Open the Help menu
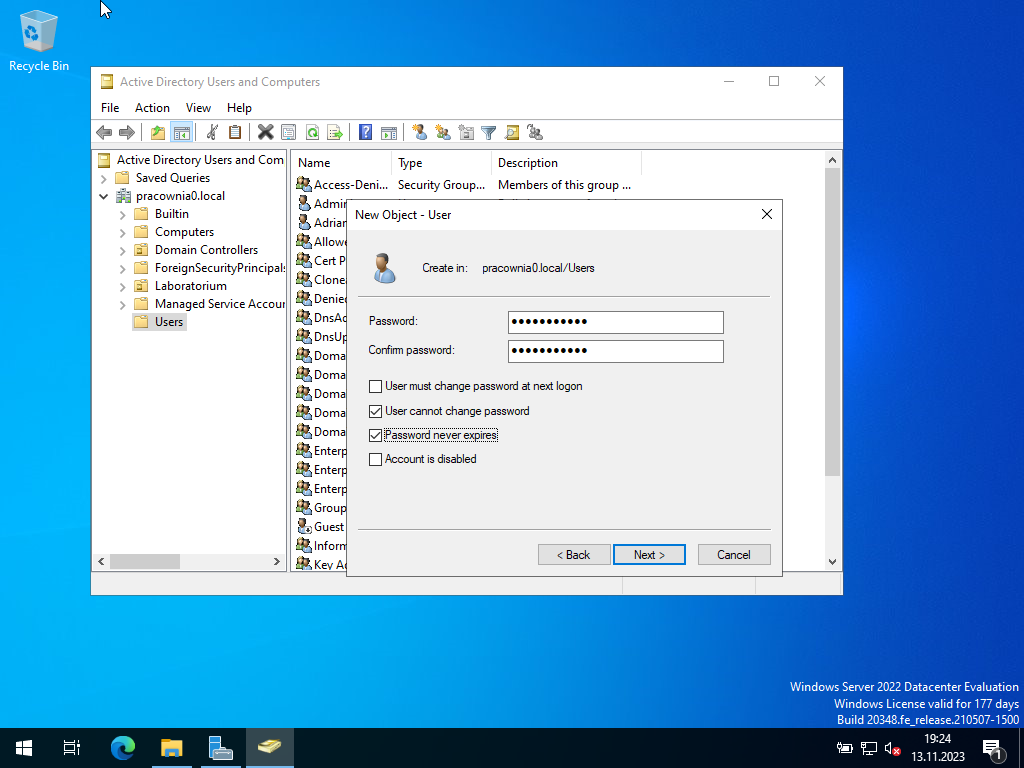Image resolution: width=1024 pixels, height=768 pixels. 239,108
